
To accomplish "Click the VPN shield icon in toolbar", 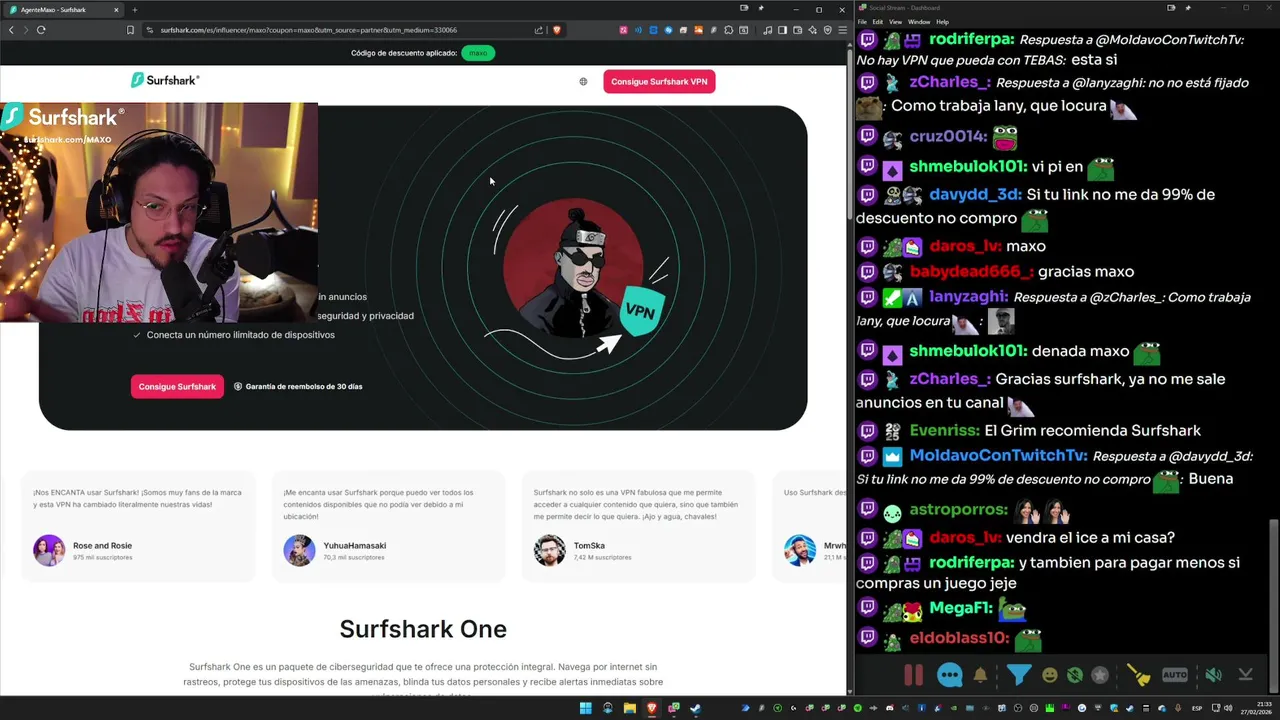I will pyautogui.click(x=828, y=30).
